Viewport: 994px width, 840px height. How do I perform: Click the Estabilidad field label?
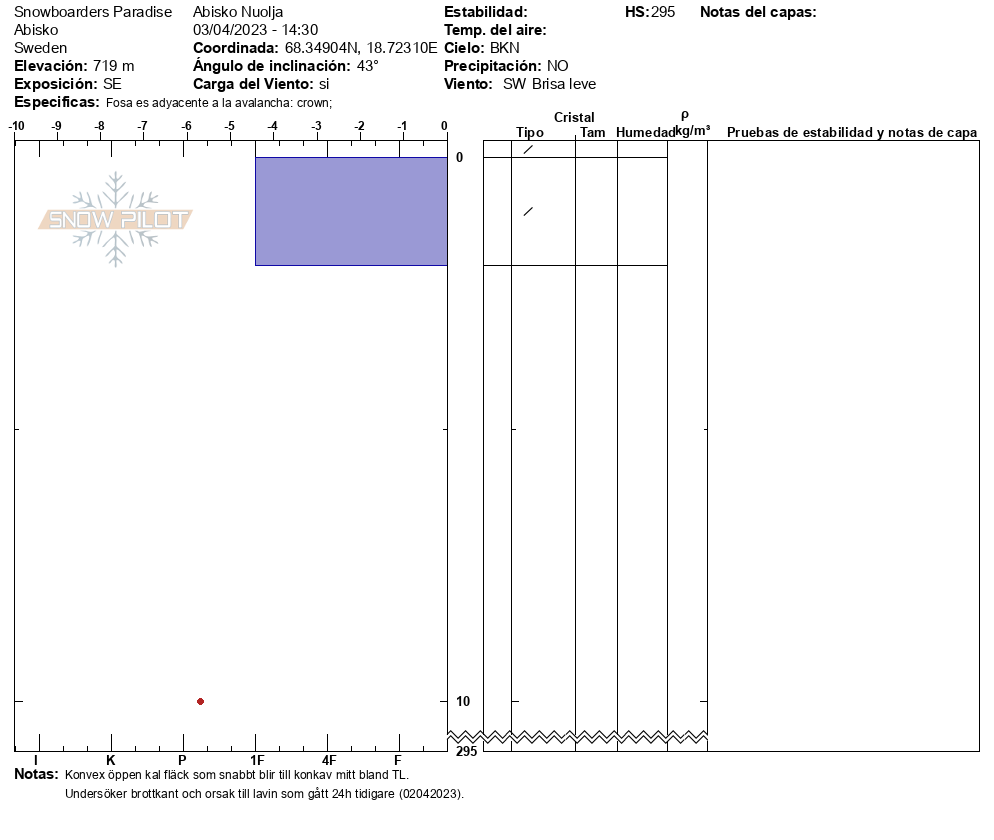tap(485, 12)
